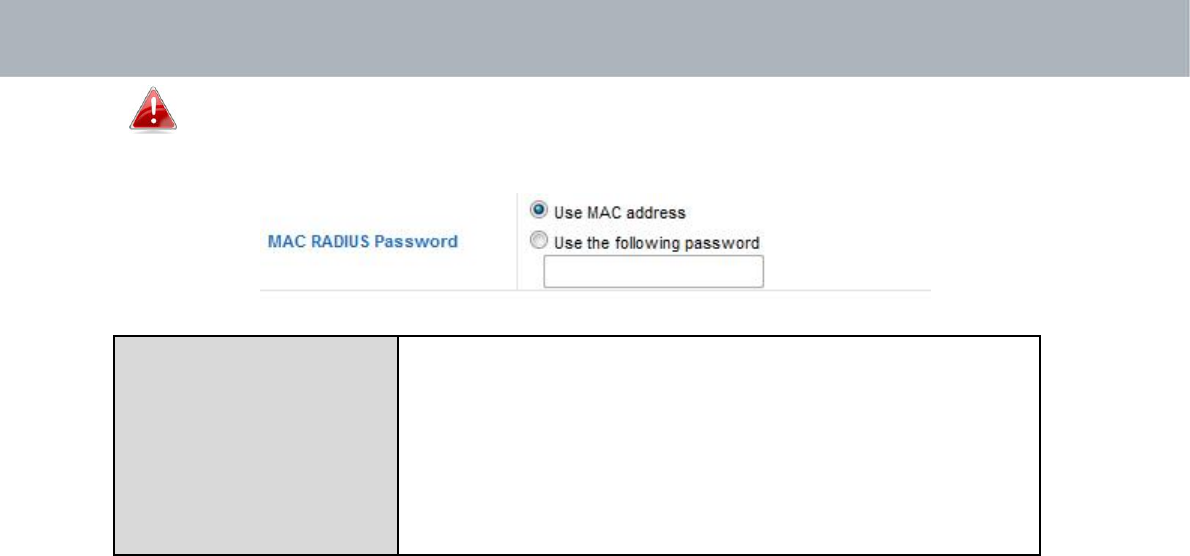Image resolution: width=1190 pixels, height=556 pixels.
Task: Click the gray header banner at top
Action: click(x=595, y=38)
